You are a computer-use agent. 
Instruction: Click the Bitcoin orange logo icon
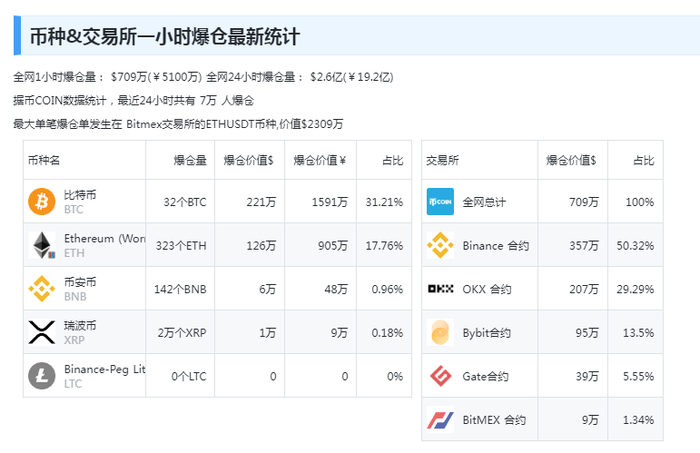(x=42, y=202)
